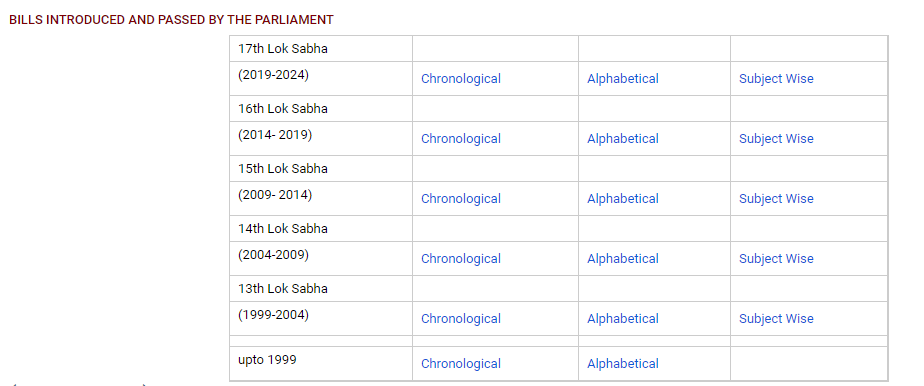Screen dimensions: 924x386
Task: Click Subject Wise for 14th Lok Sabha
Action: tap(776, 259)
